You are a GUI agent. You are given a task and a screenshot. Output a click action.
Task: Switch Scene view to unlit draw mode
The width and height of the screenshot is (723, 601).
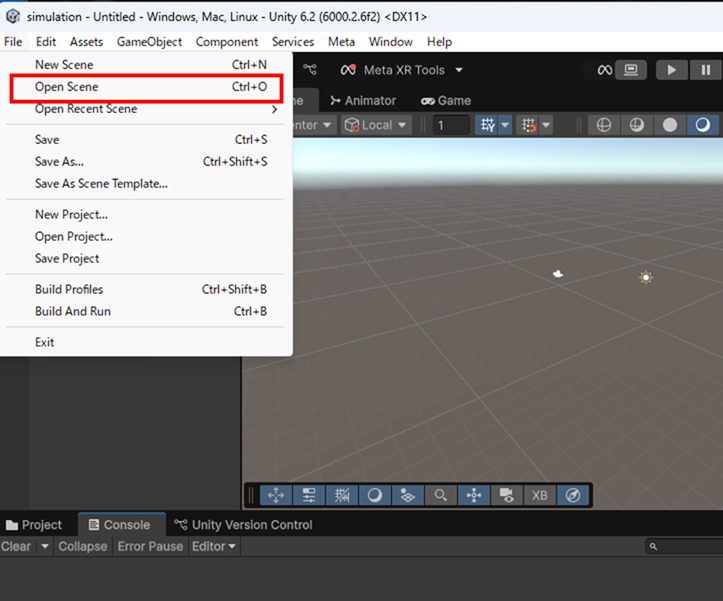(670, 125)
